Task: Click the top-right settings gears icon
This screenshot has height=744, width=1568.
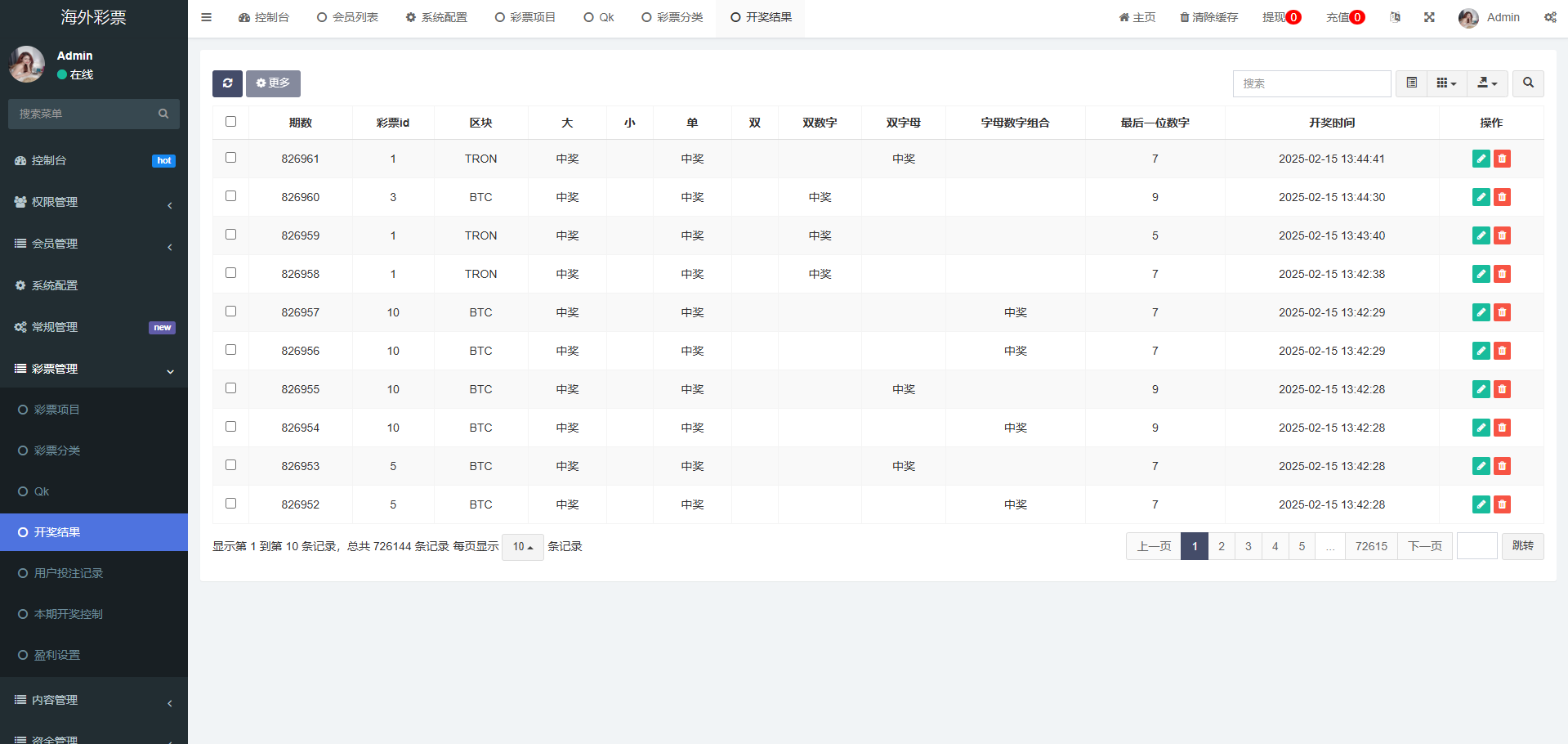Action: (1549, 17)
